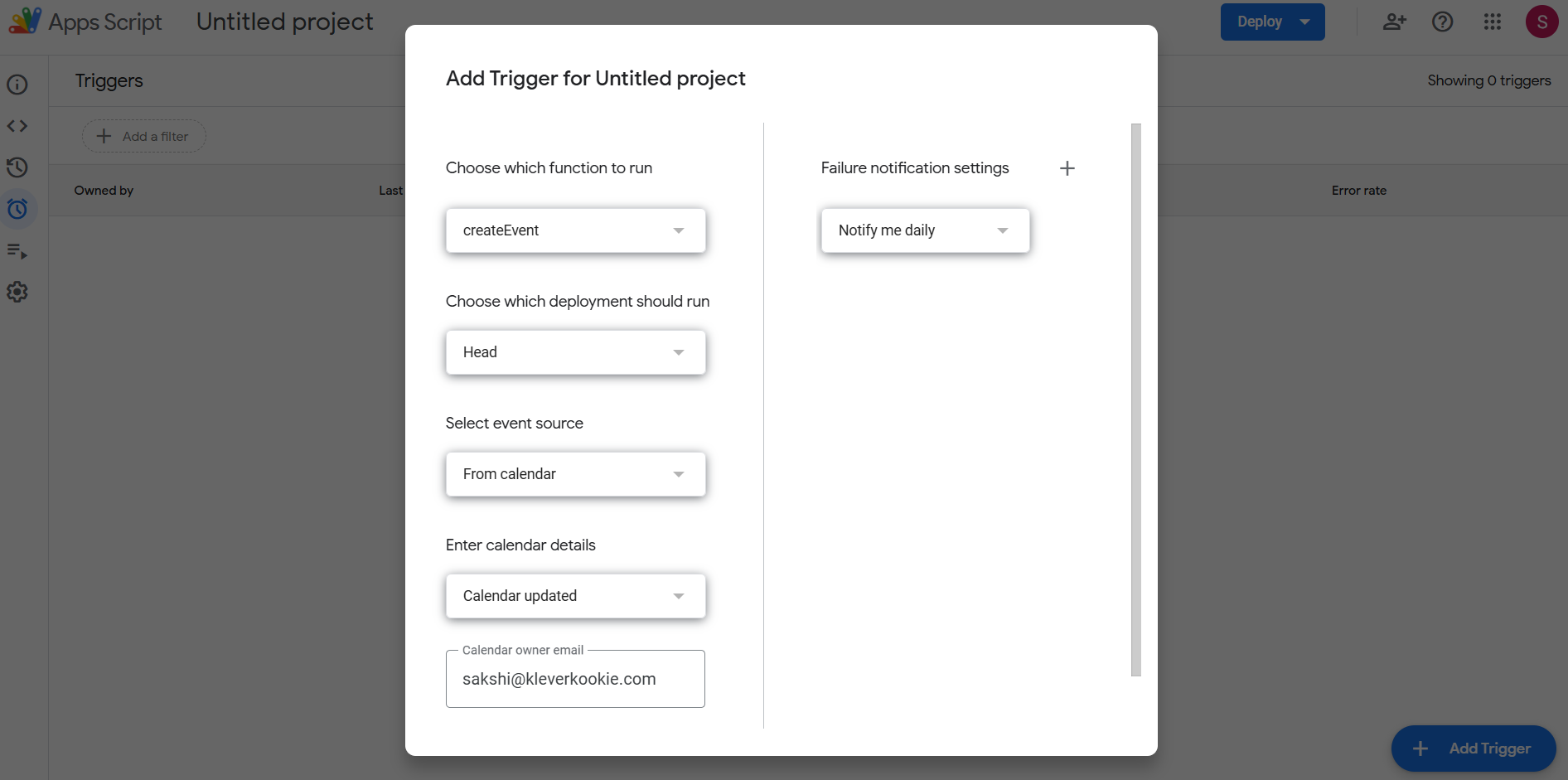The height and width of the screenshot is (780, 1568).
Task: Expand the deployment dropdown showing Head
Action: click(574, 351)
